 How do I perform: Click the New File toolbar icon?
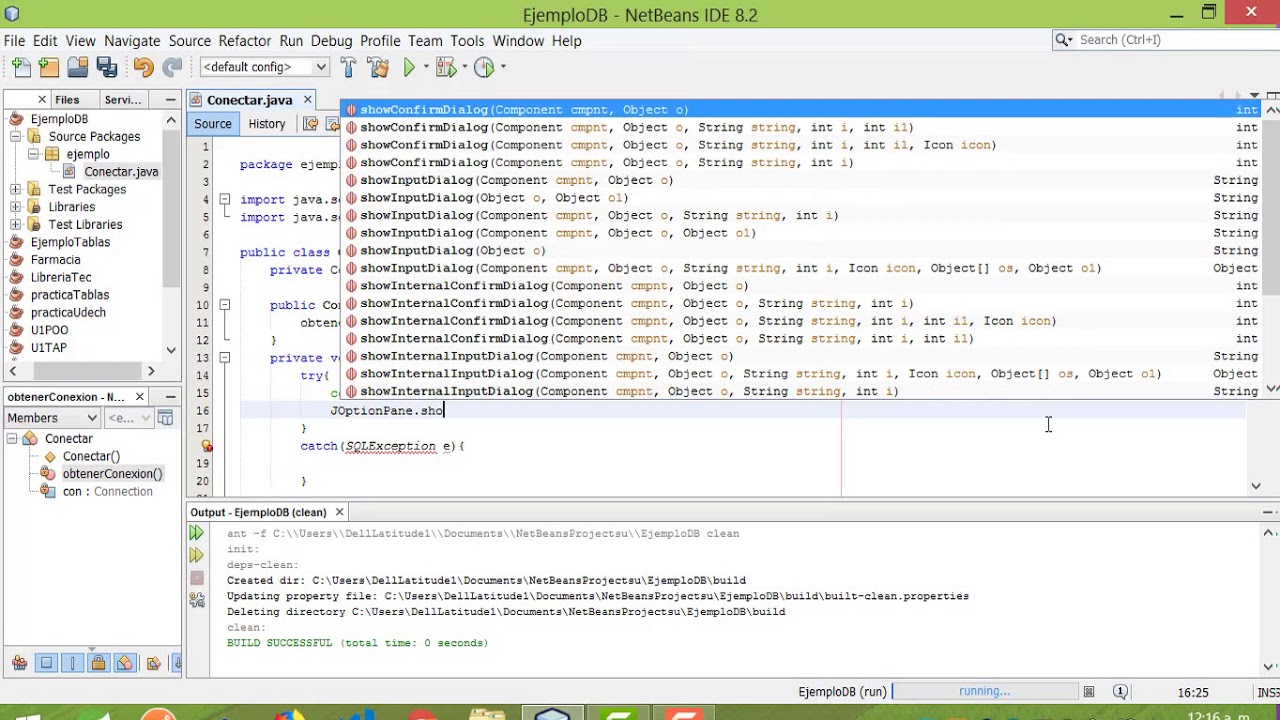tap(21, 67)
